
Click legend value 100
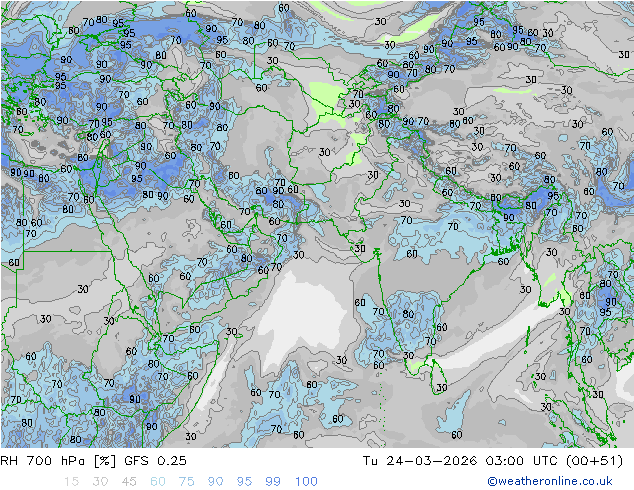[x=306, y=481]
